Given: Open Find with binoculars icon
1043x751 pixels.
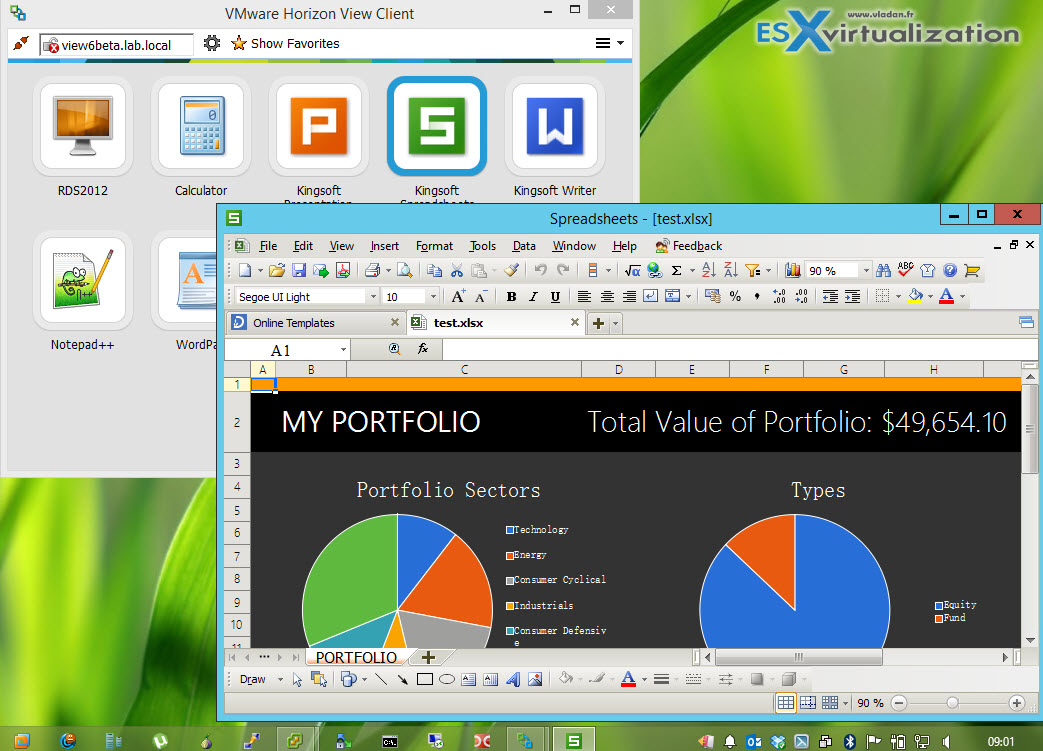Looking at the screenshot, I should tap(883, 270).
